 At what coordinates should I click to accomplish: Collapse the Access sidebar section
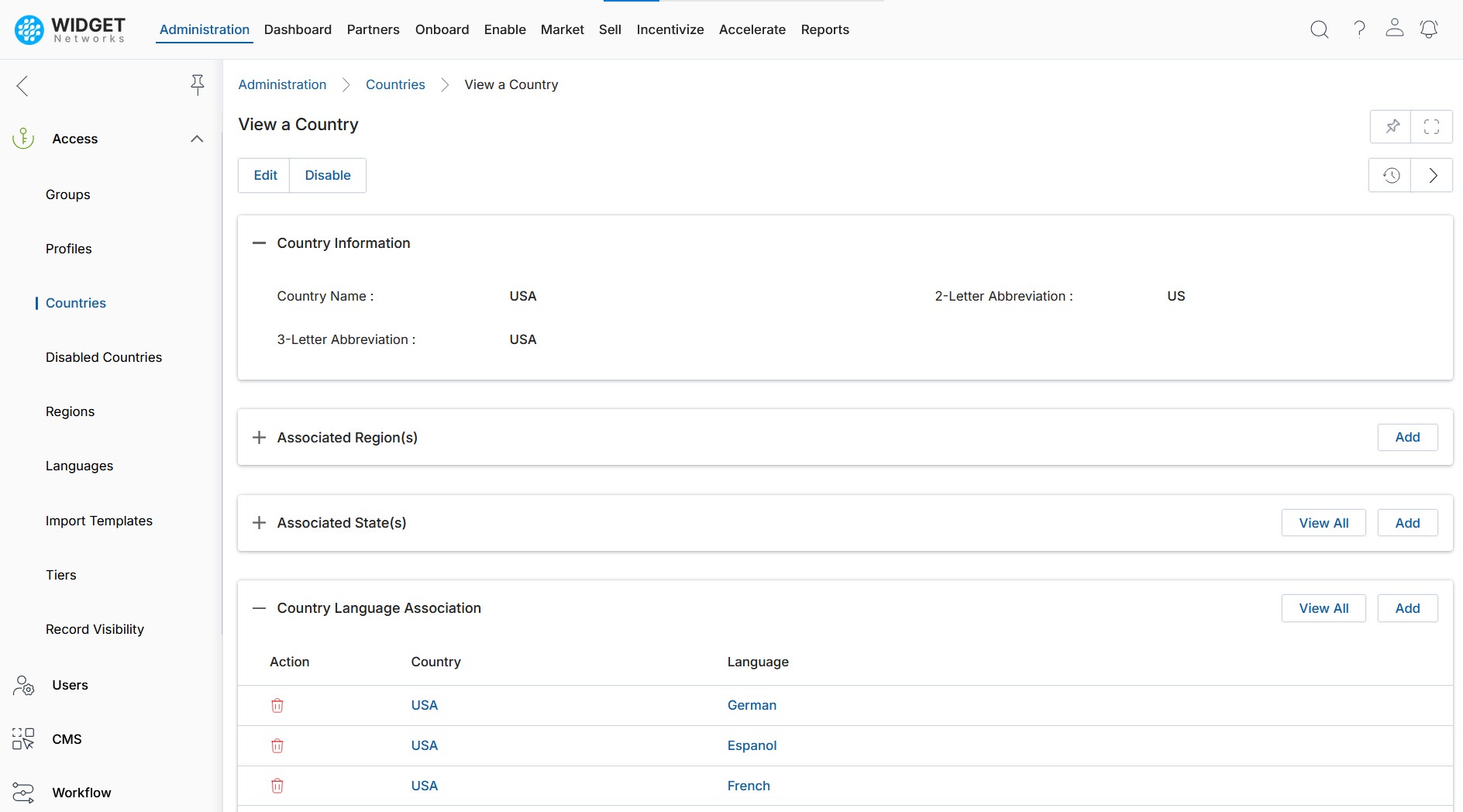(x=197, y=139)
